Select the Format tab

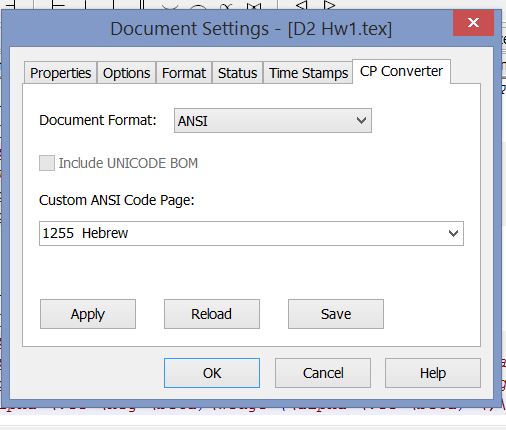[184, 73]
